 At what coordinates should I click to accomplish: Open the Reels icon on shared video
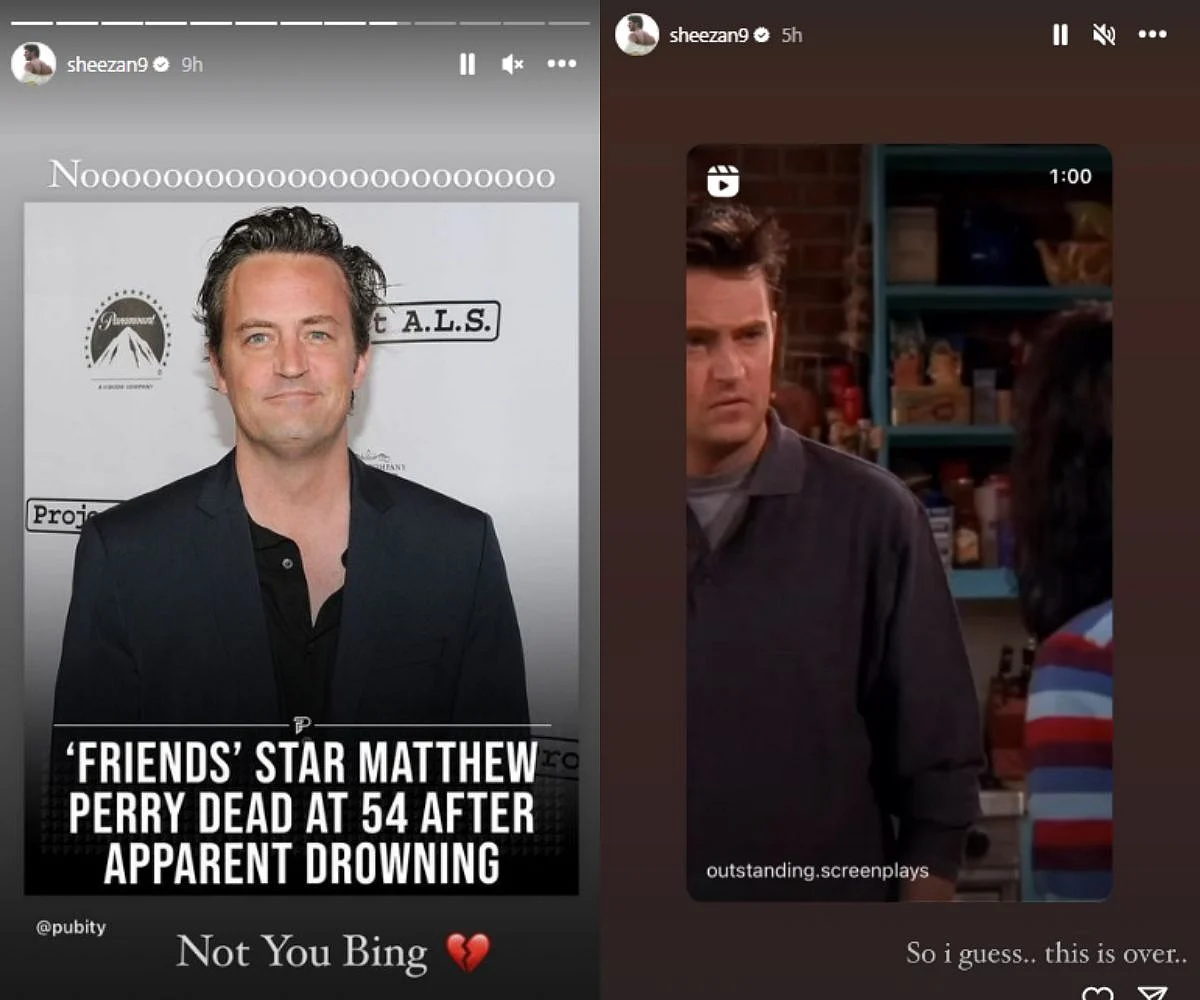click(x=723, y=180)
